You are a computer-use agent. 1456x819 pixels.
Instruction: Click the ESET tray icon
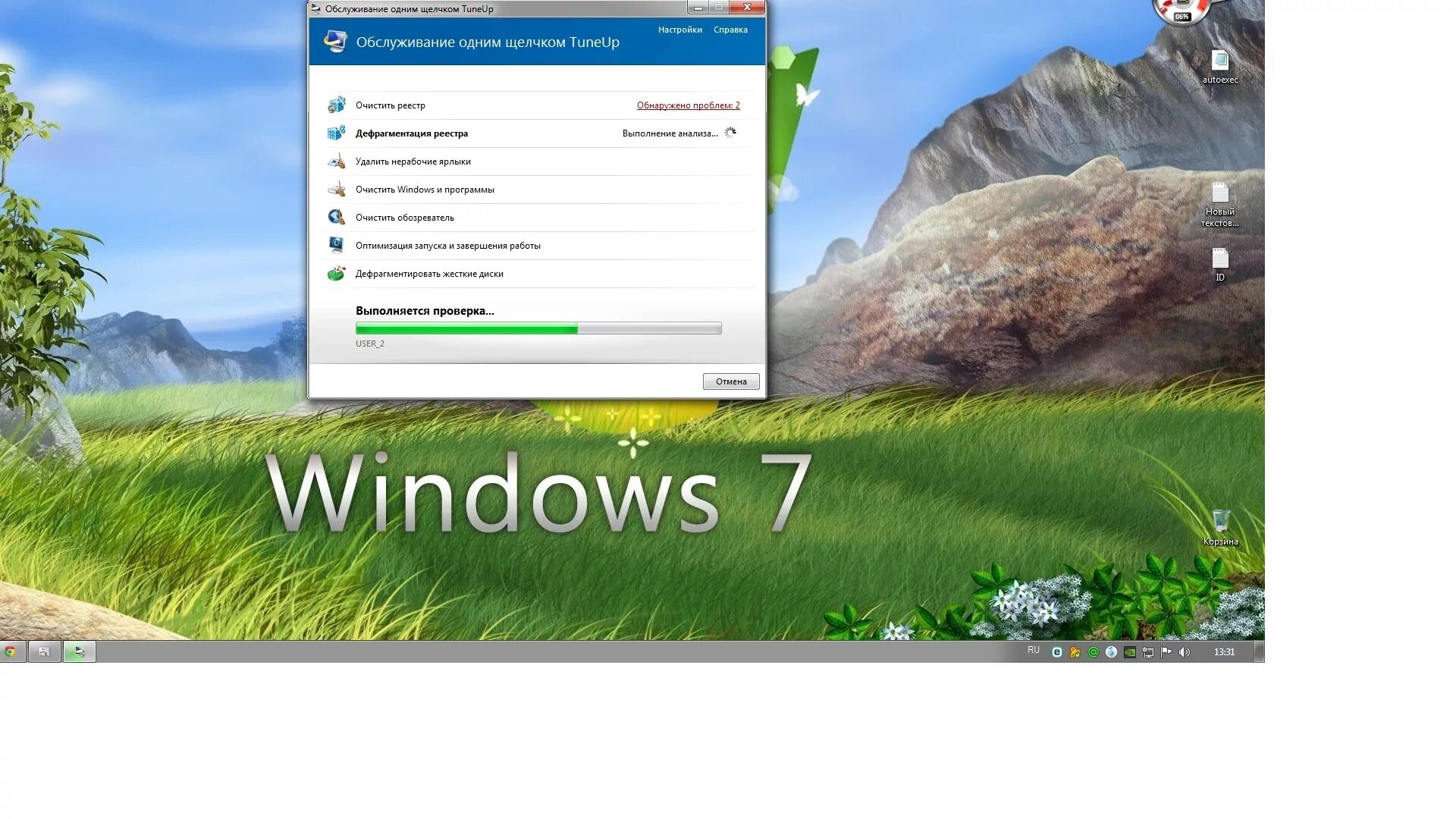click(1056, 652)
